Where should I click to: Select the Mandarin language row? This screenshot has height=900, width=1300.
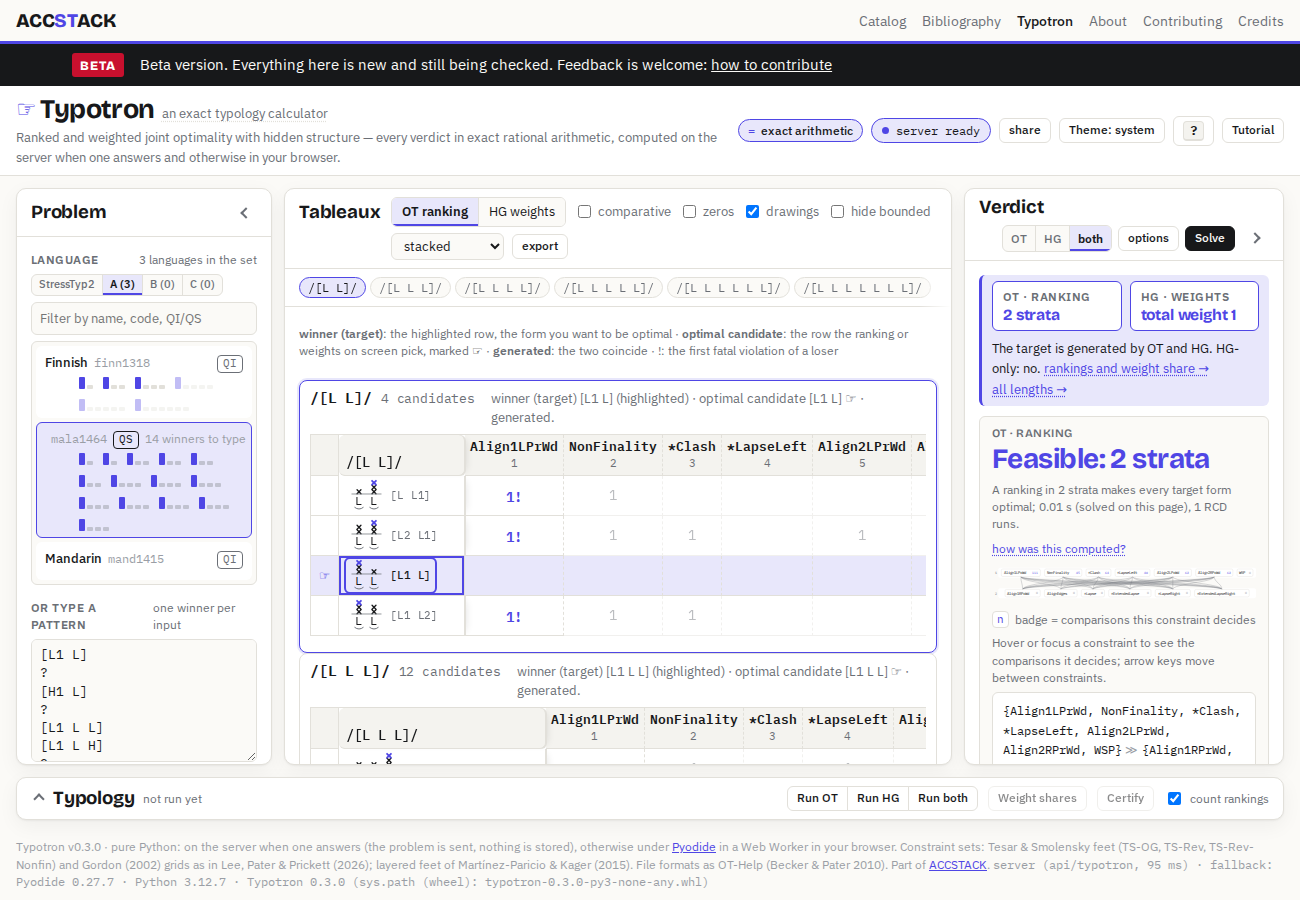(144, 559)
